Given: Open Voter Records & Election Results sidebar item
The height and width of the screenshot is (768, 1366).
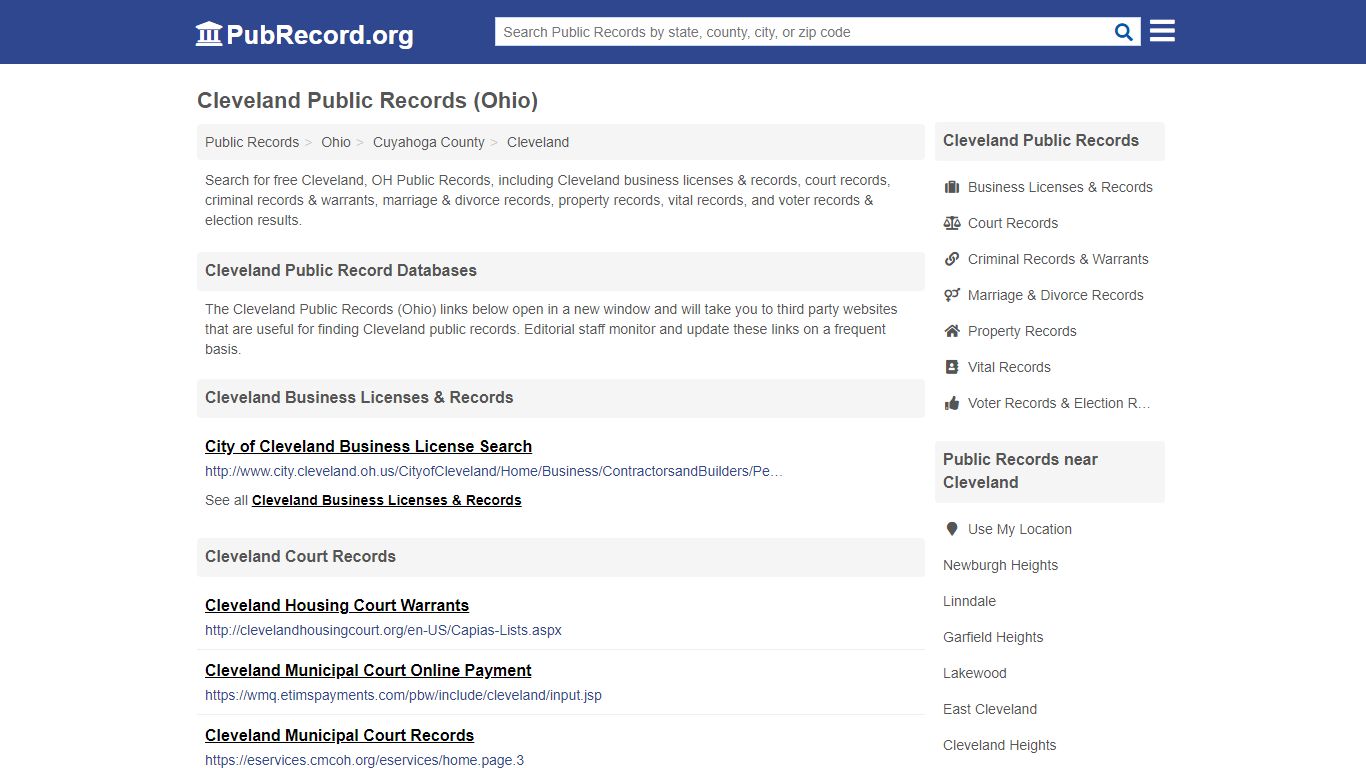Looking at the screenshot, I should [1059, 403].
